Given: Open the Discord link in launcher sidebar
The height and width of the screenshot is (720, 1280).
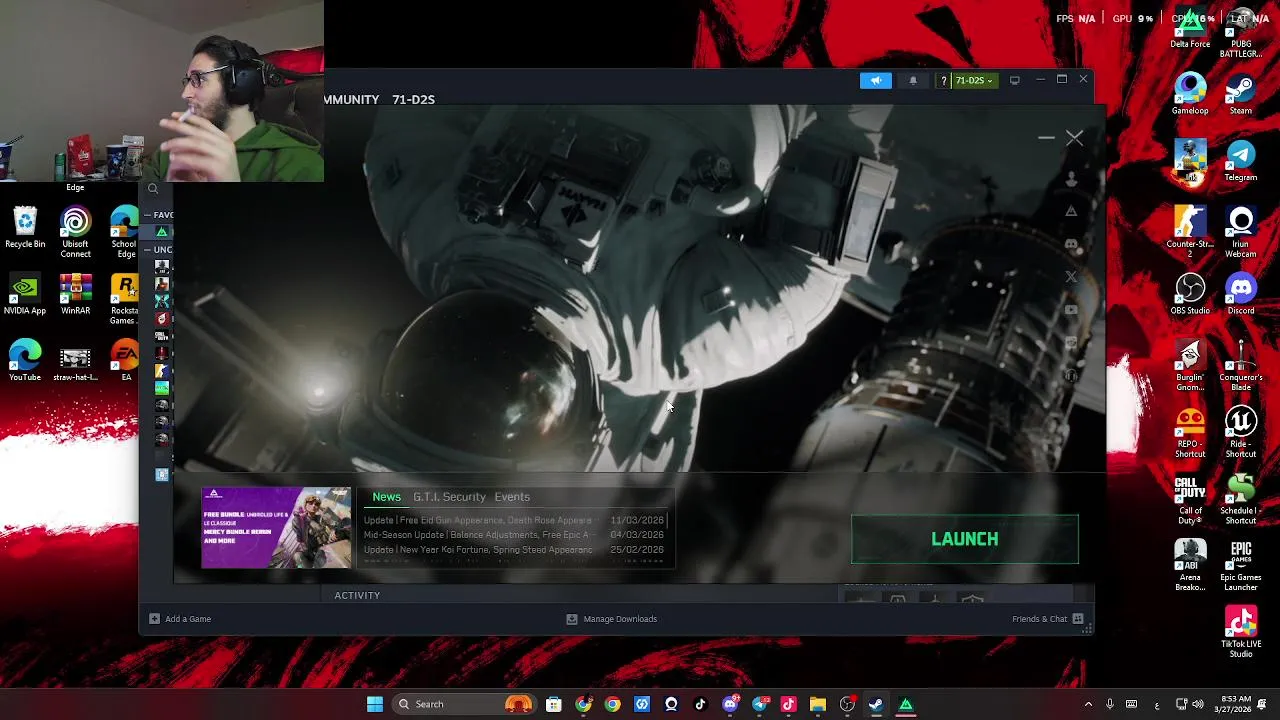Looking at the screenshot, I should (1071, 244).
